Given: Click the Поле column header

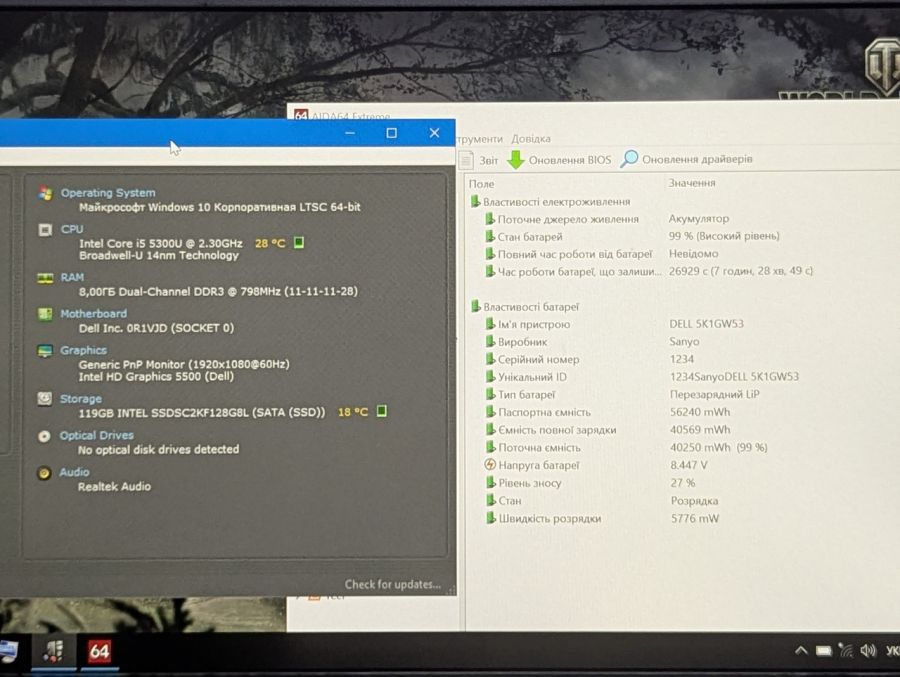Looking at the screenshot, I should point(482,184).
